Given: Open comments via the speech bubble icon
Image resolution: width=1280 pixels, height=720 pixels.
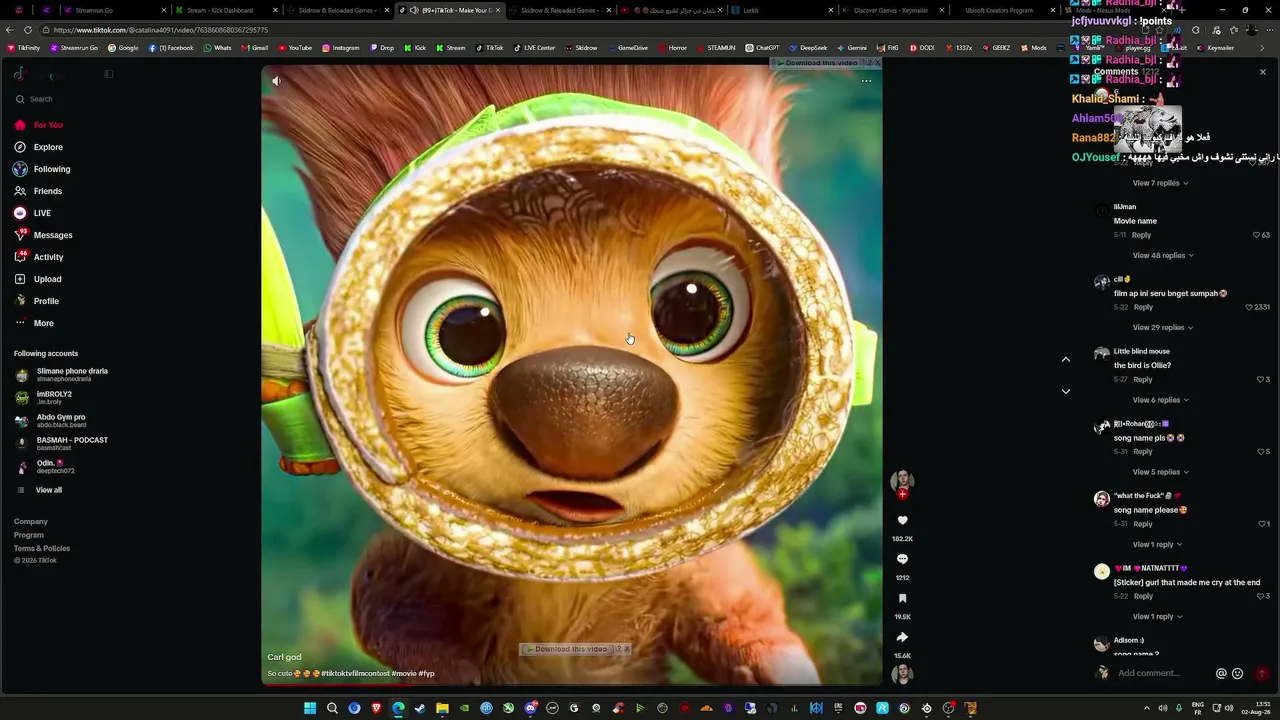Looking at the screenshot, I should coord(902,559).
